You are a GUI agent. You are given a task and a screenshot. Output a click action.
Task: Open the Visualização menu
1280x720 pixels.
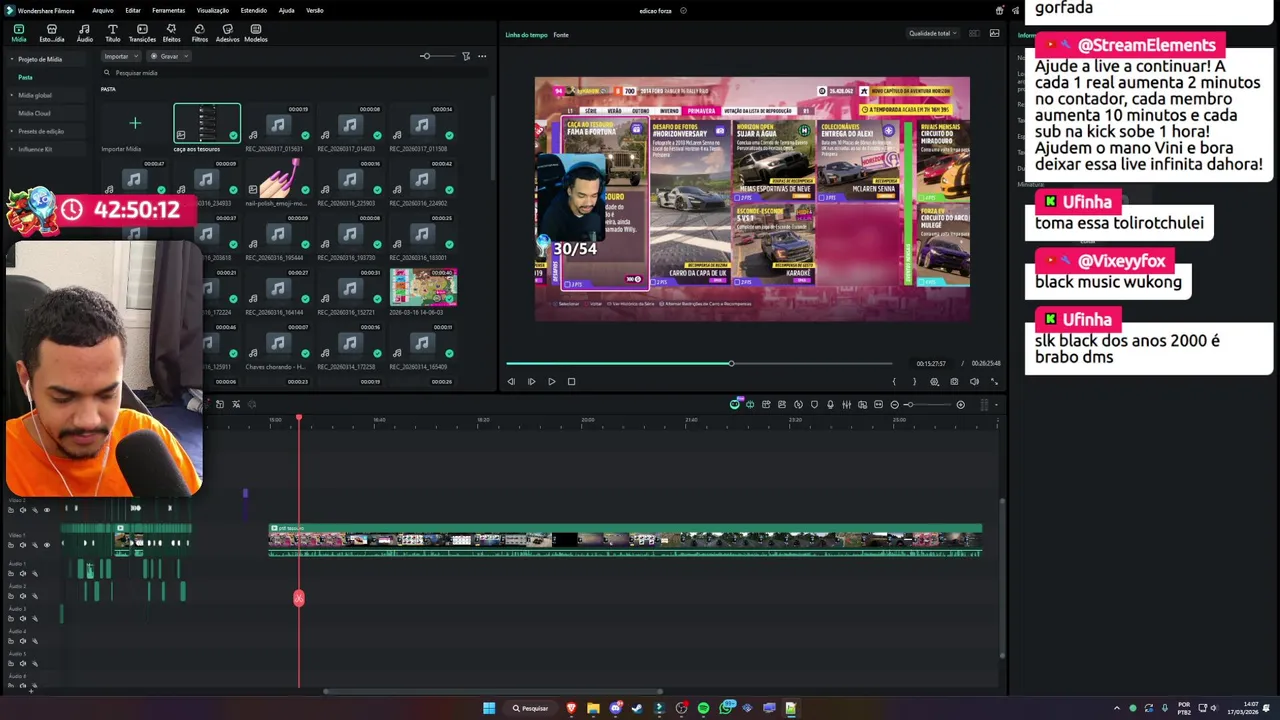point(213,10)
